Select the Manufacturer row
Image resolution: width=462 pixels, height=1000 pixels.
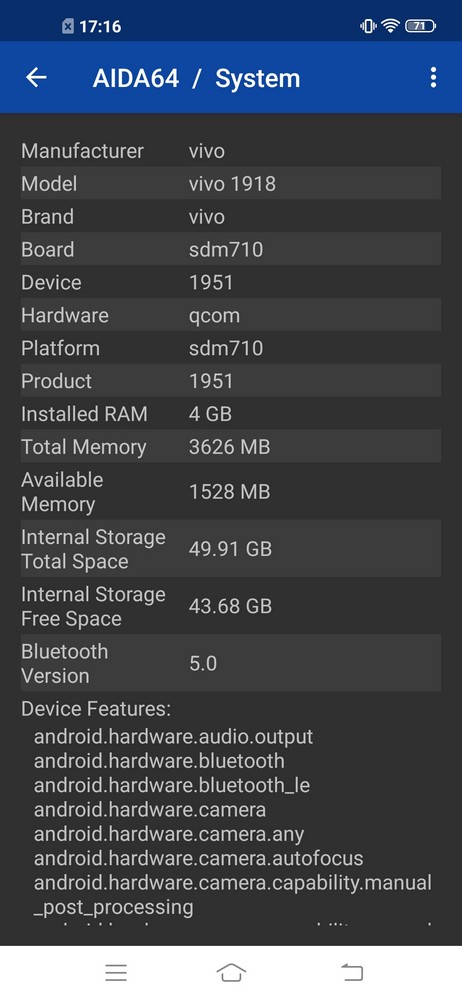pyautogui.click(x=231, y=151)
